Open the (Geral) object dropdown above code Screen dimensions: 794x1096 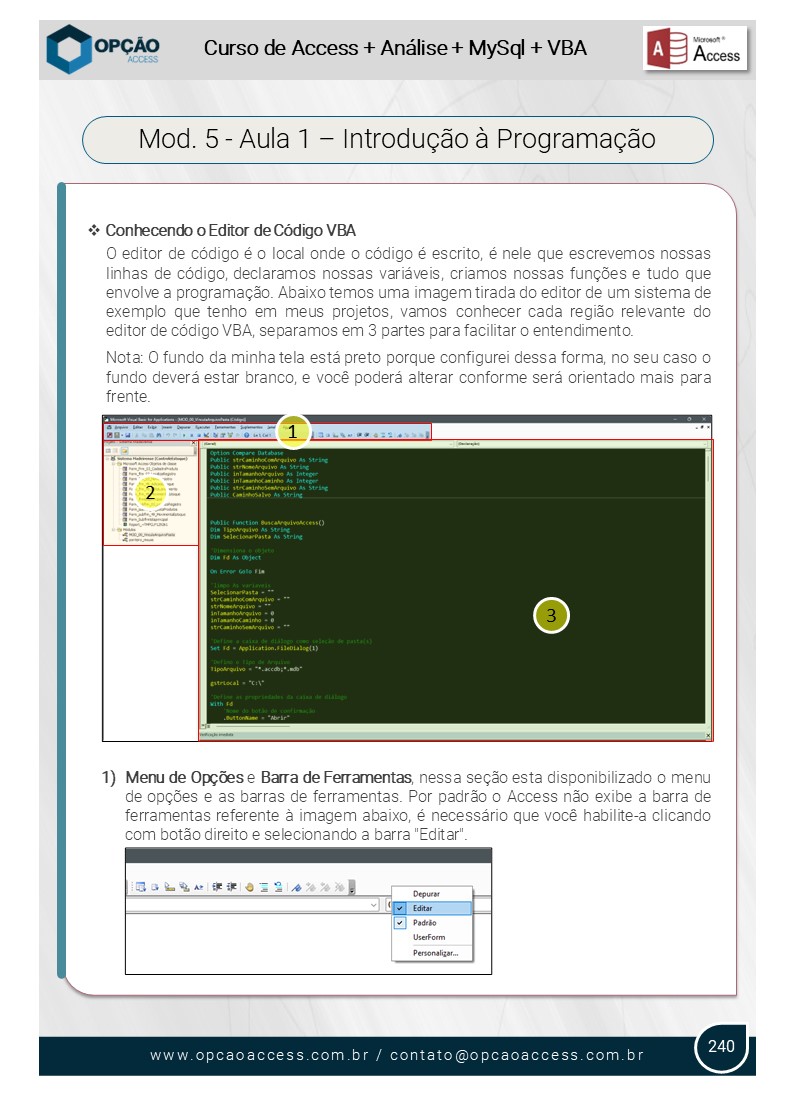pos(452,444)
